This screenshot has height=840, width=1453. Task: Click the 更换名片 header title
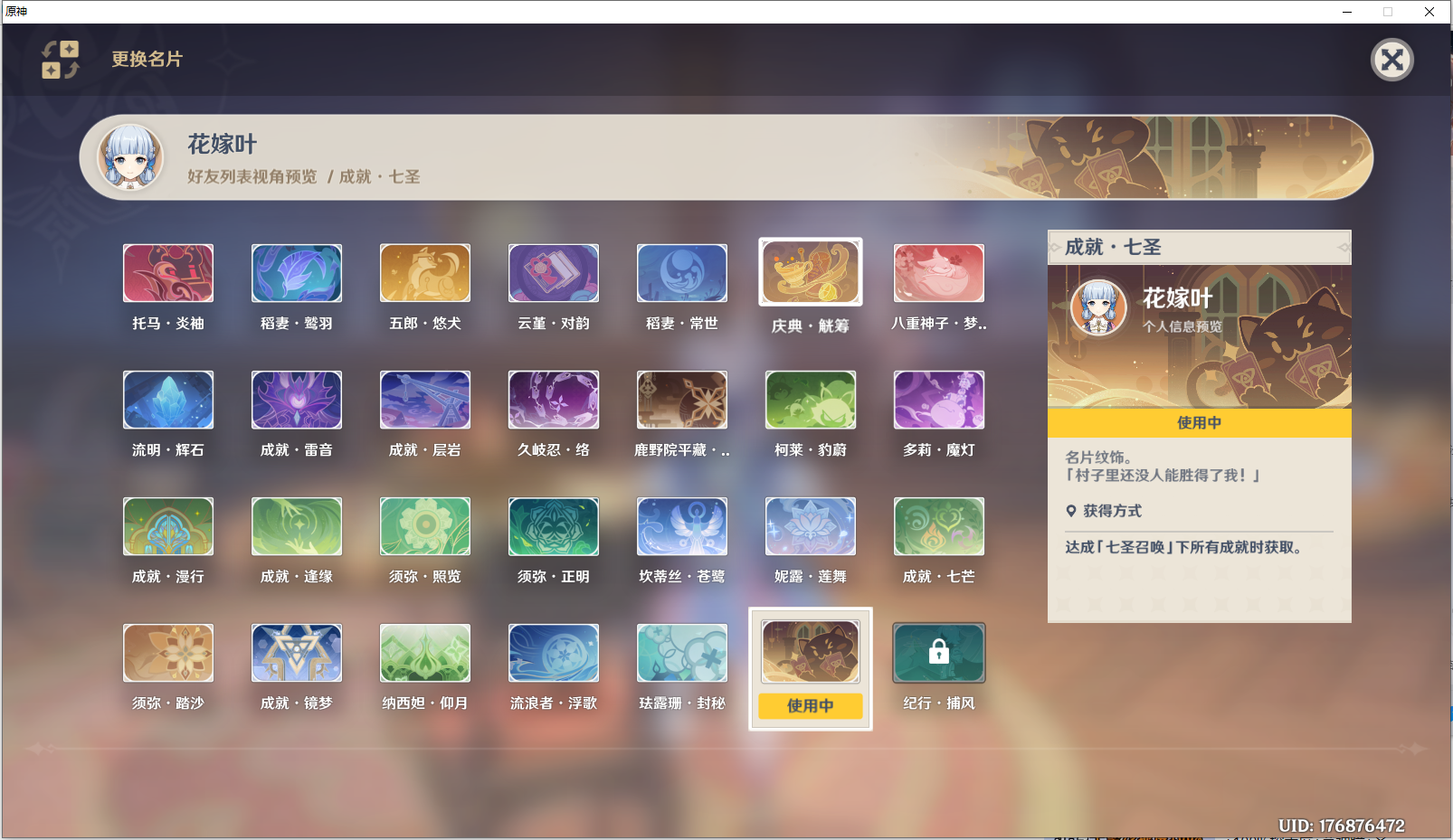pos(147,60)
